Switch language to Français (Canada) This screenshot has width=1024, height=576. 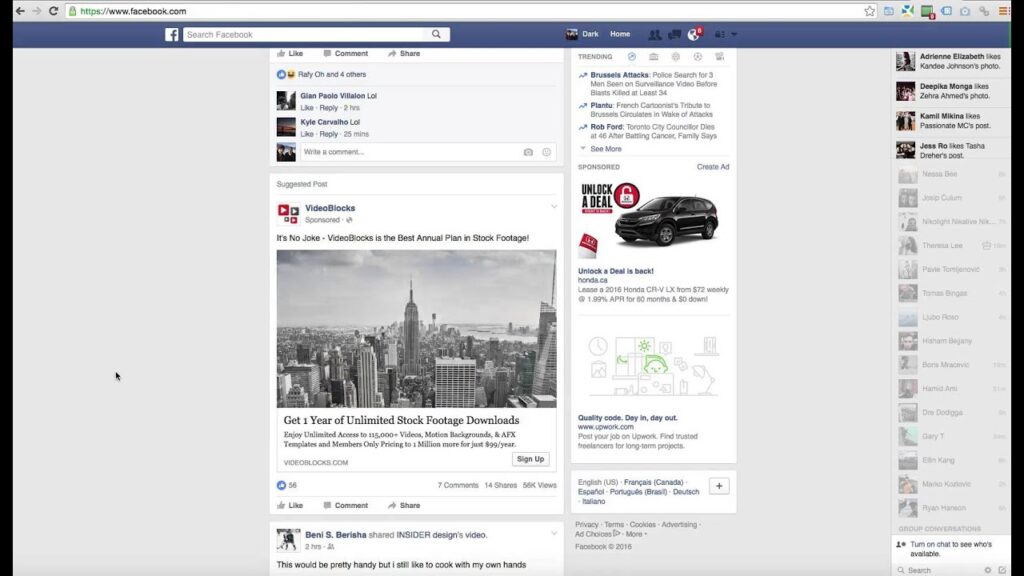point(653,483)
